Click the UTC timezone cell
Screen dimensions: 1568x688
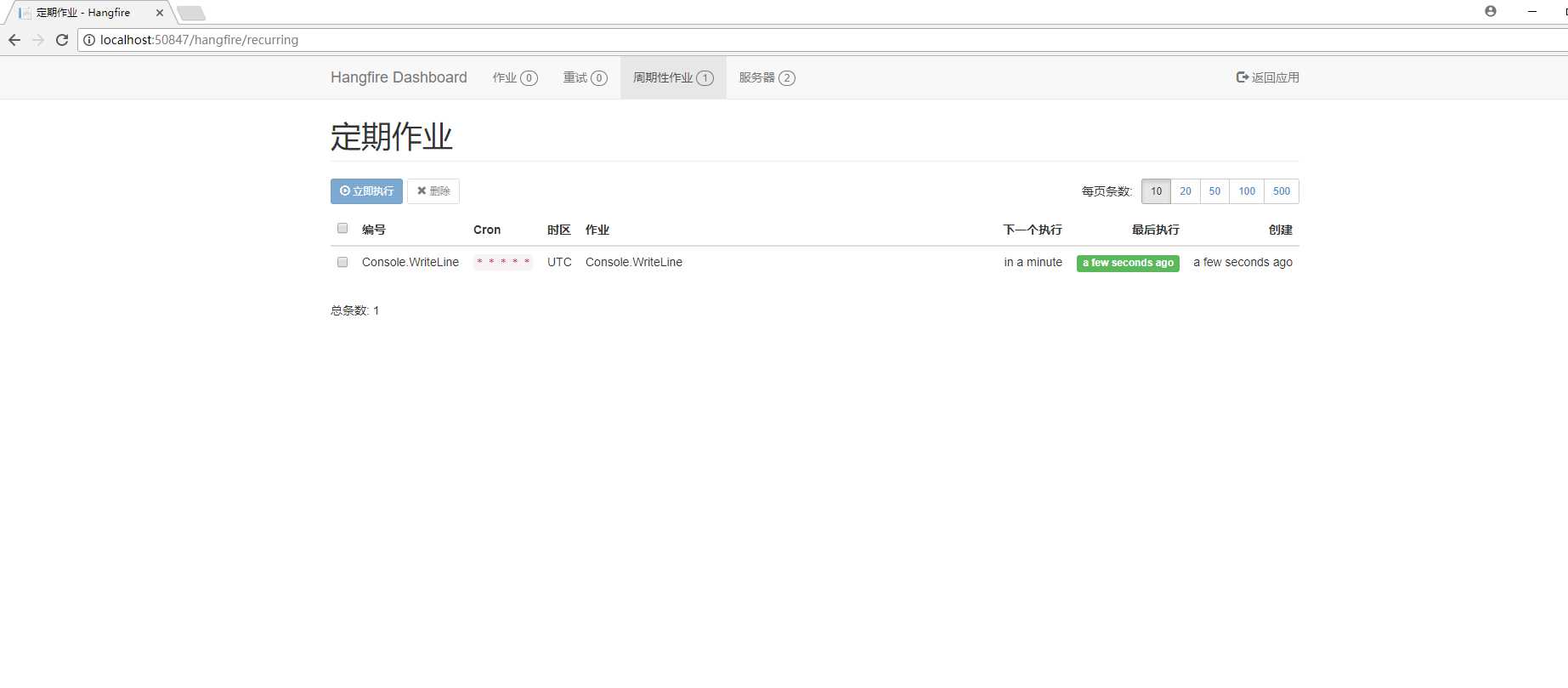pyautogui.click(x=559, y=262)
